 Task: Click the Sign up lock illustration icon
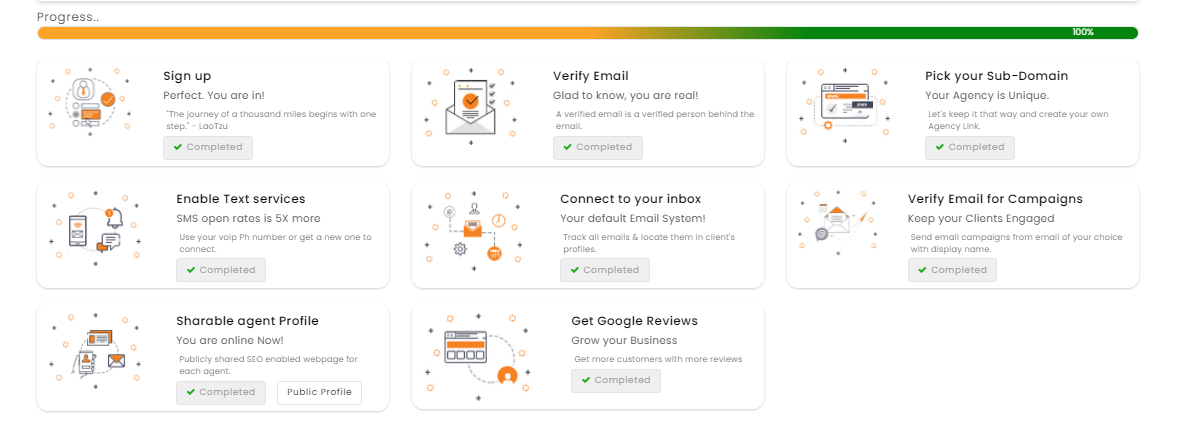tap(92, 104)
